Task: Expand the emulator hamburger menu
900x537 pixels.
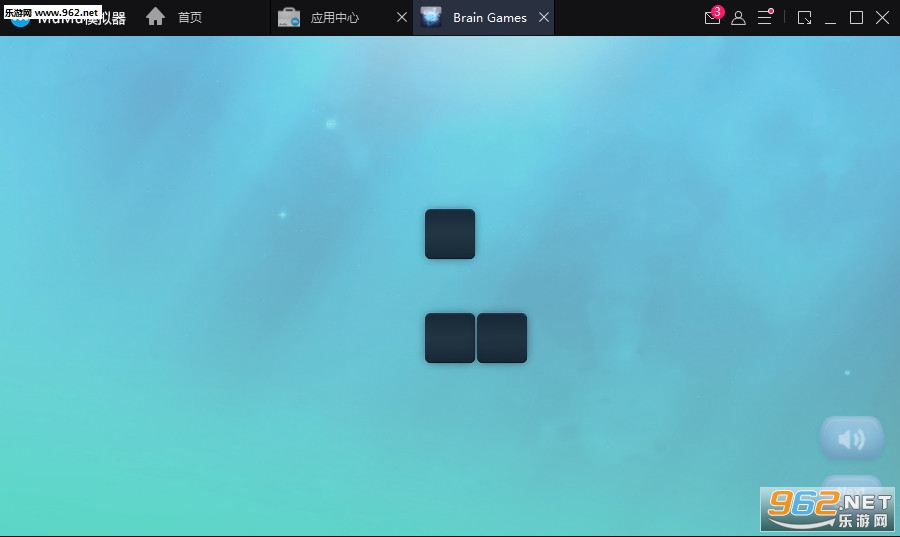Action: pyautogui.click(x=764, y=18)
